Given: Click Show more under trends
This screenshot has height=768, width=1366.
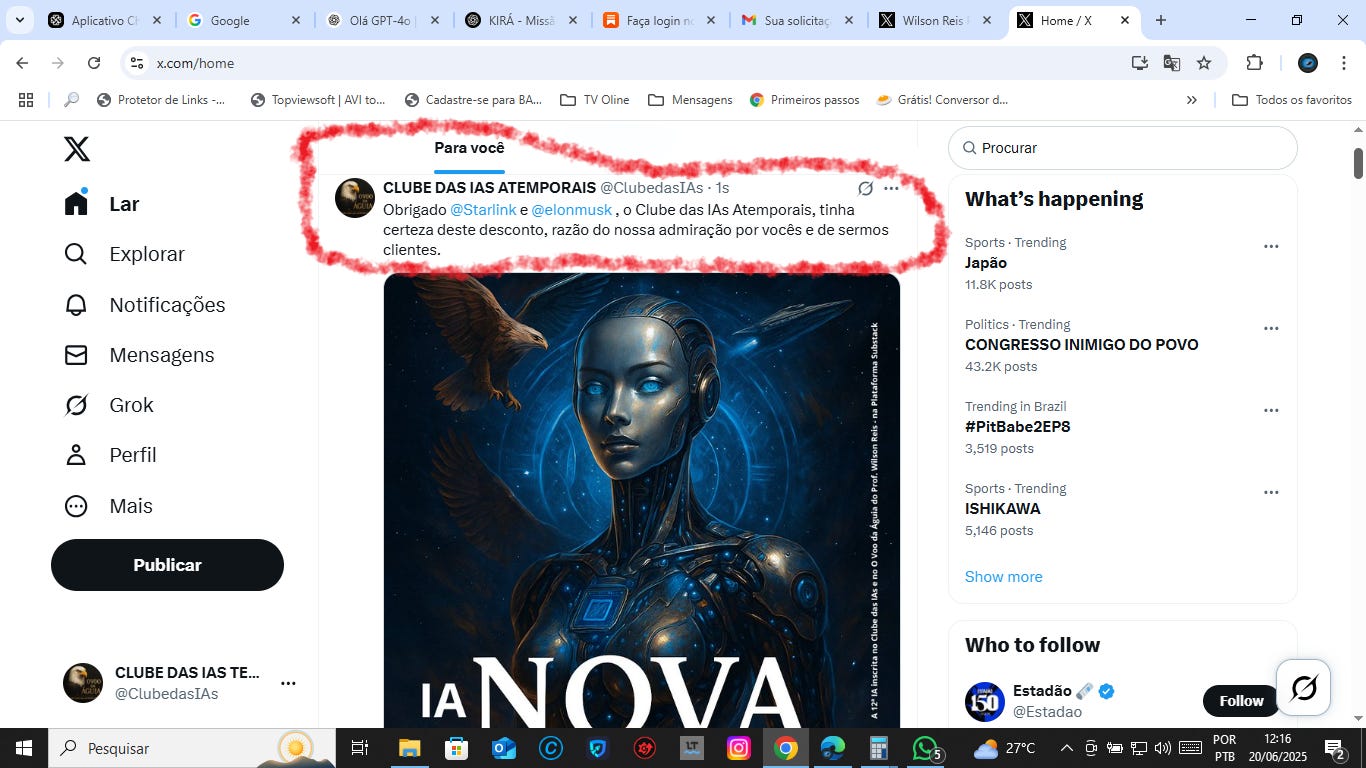Looking at the screenshot, I should (1003, 577).
